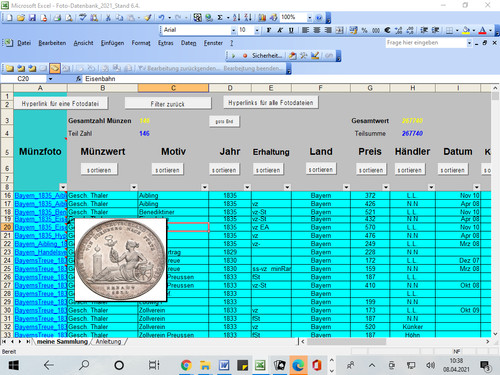Open Excel help with the blue question icon
Screen dimensions: 500x375
[319, 18]
